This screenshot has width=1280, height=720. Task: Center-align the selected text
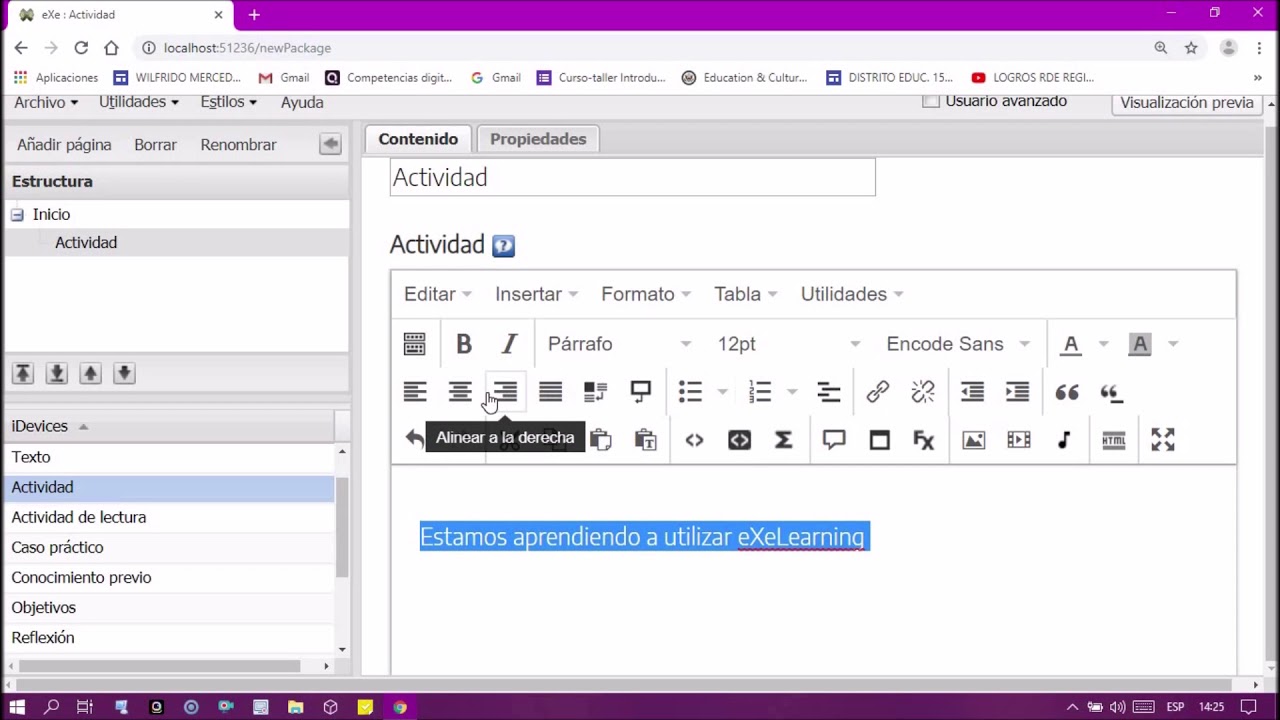pos(460,392)
